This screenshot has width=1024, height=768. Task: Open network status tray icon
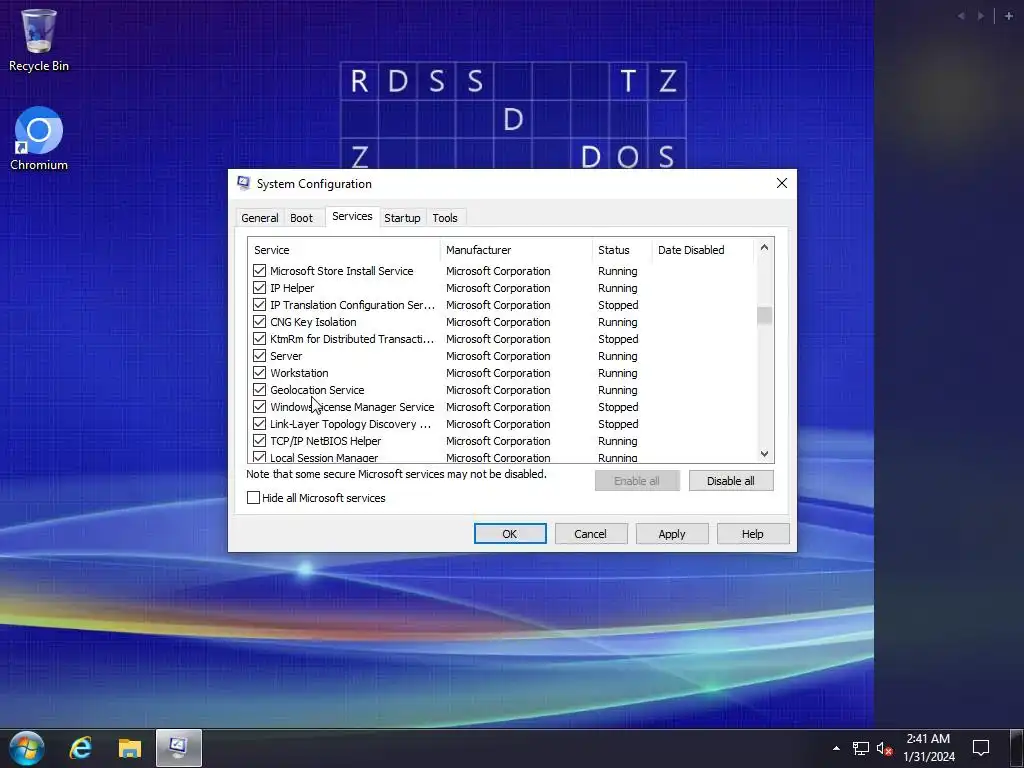(861, 748)
